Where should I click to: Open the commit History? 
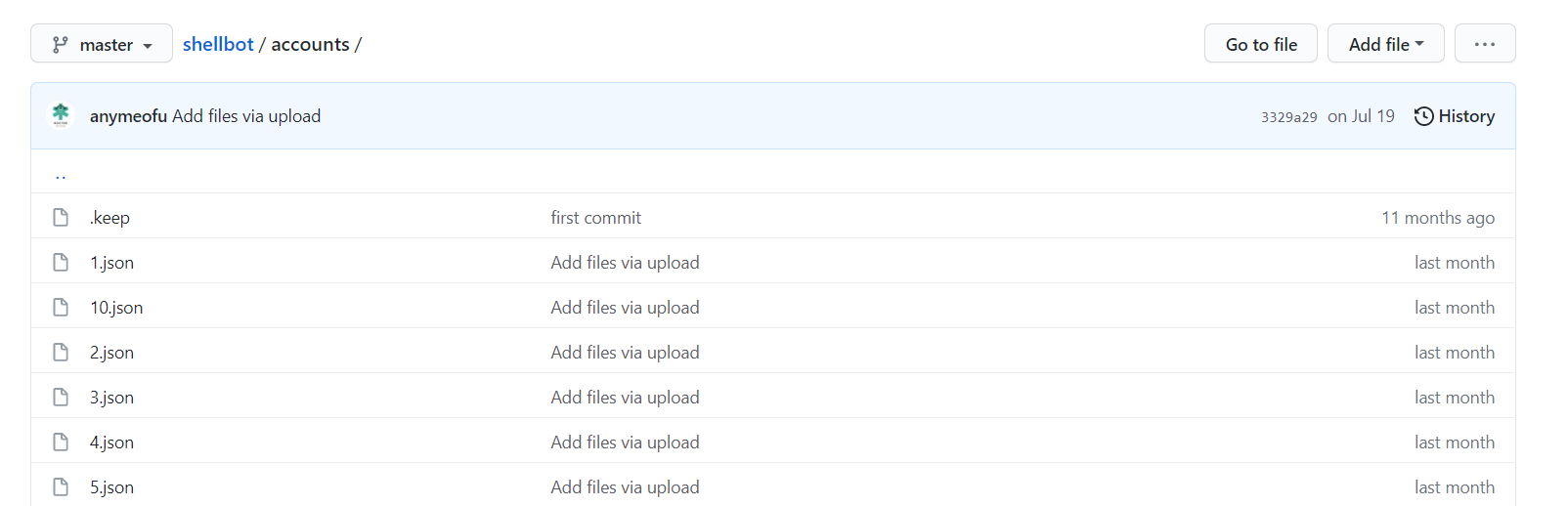pyautogui.click(x=1455, y=116)
